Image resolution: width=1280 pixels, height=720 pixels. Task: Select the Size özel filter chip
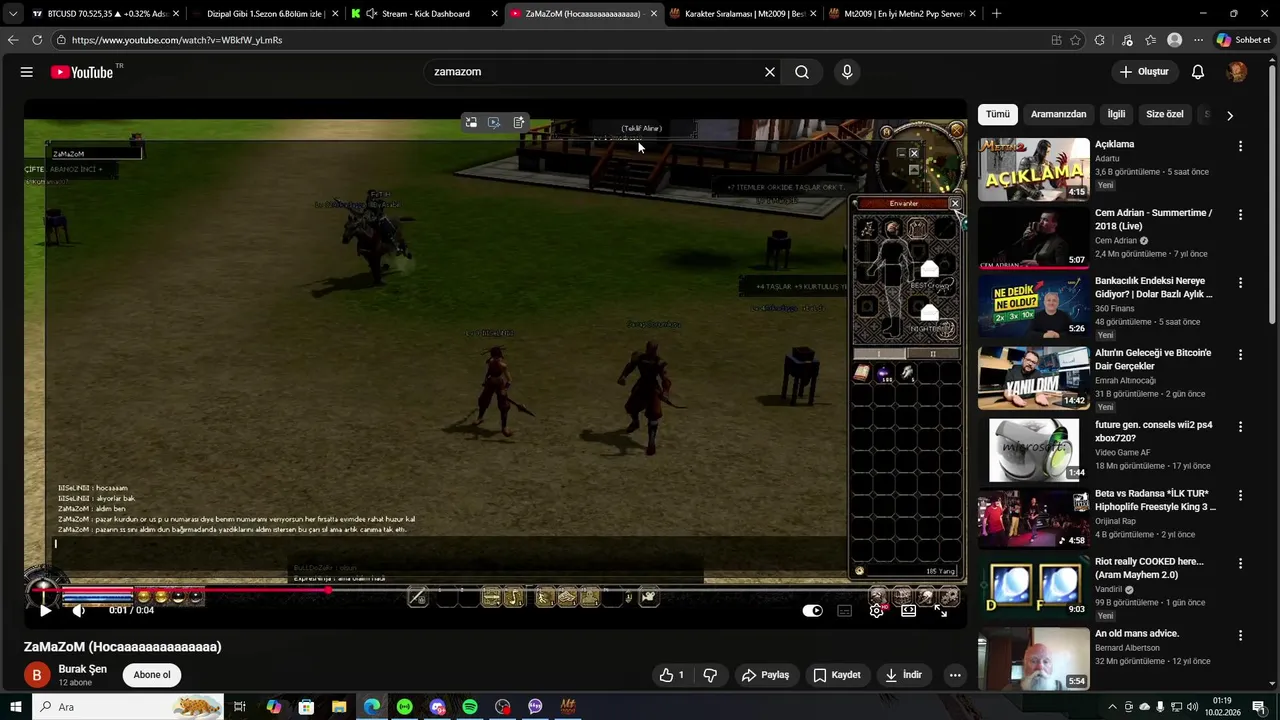[1164, 114]
